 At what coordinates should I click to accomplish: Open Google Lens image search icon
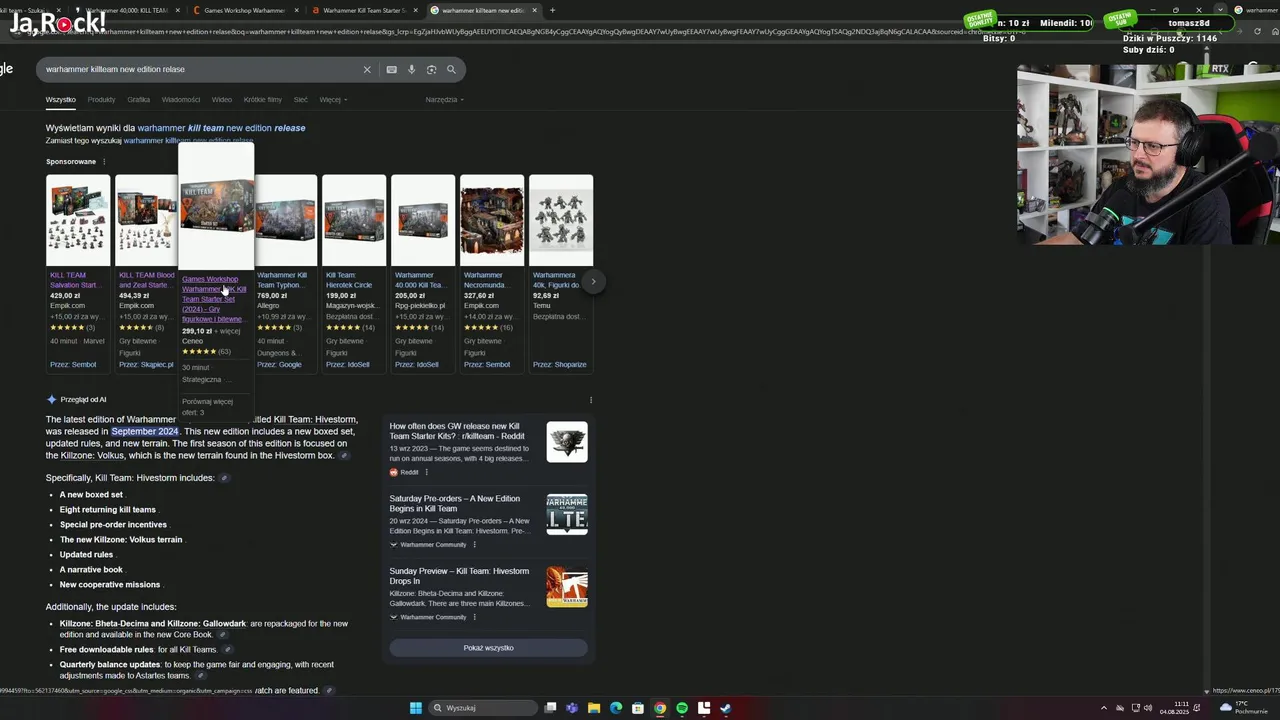coord(431,70)
